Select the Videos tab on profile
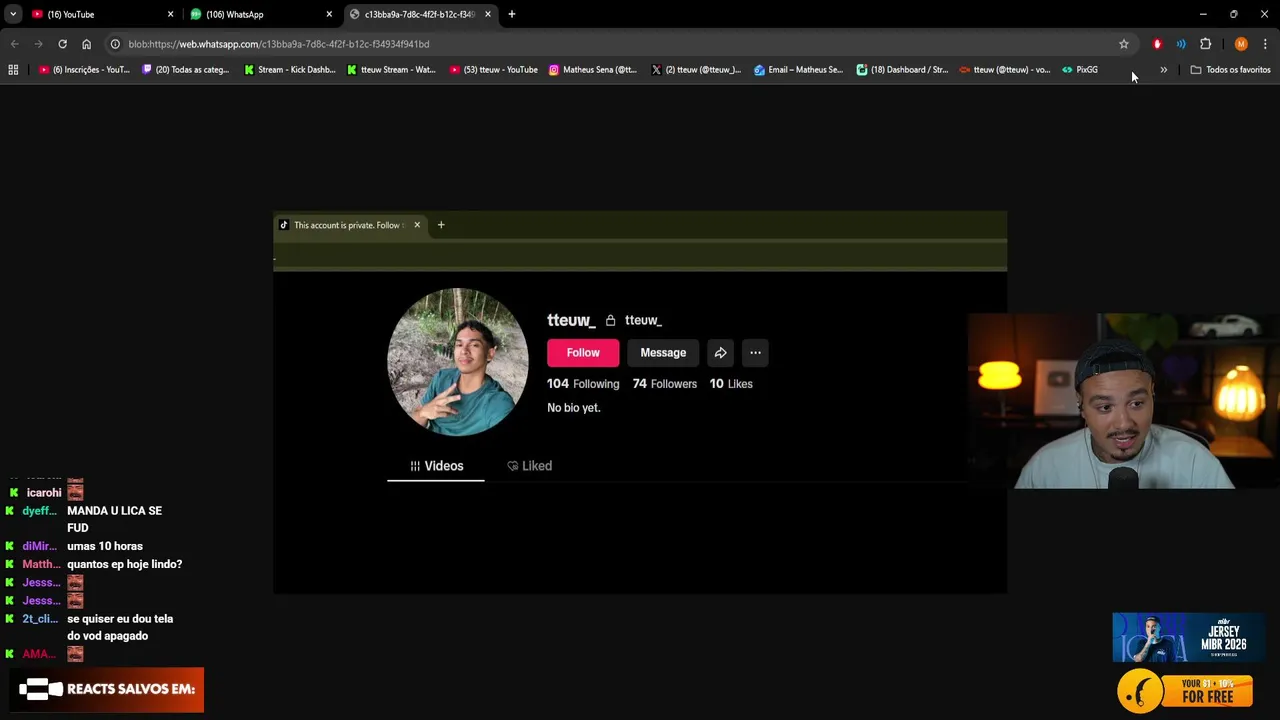Image resolution: width=1280 pixels, height=720 pixels. (x=436, y=466)
